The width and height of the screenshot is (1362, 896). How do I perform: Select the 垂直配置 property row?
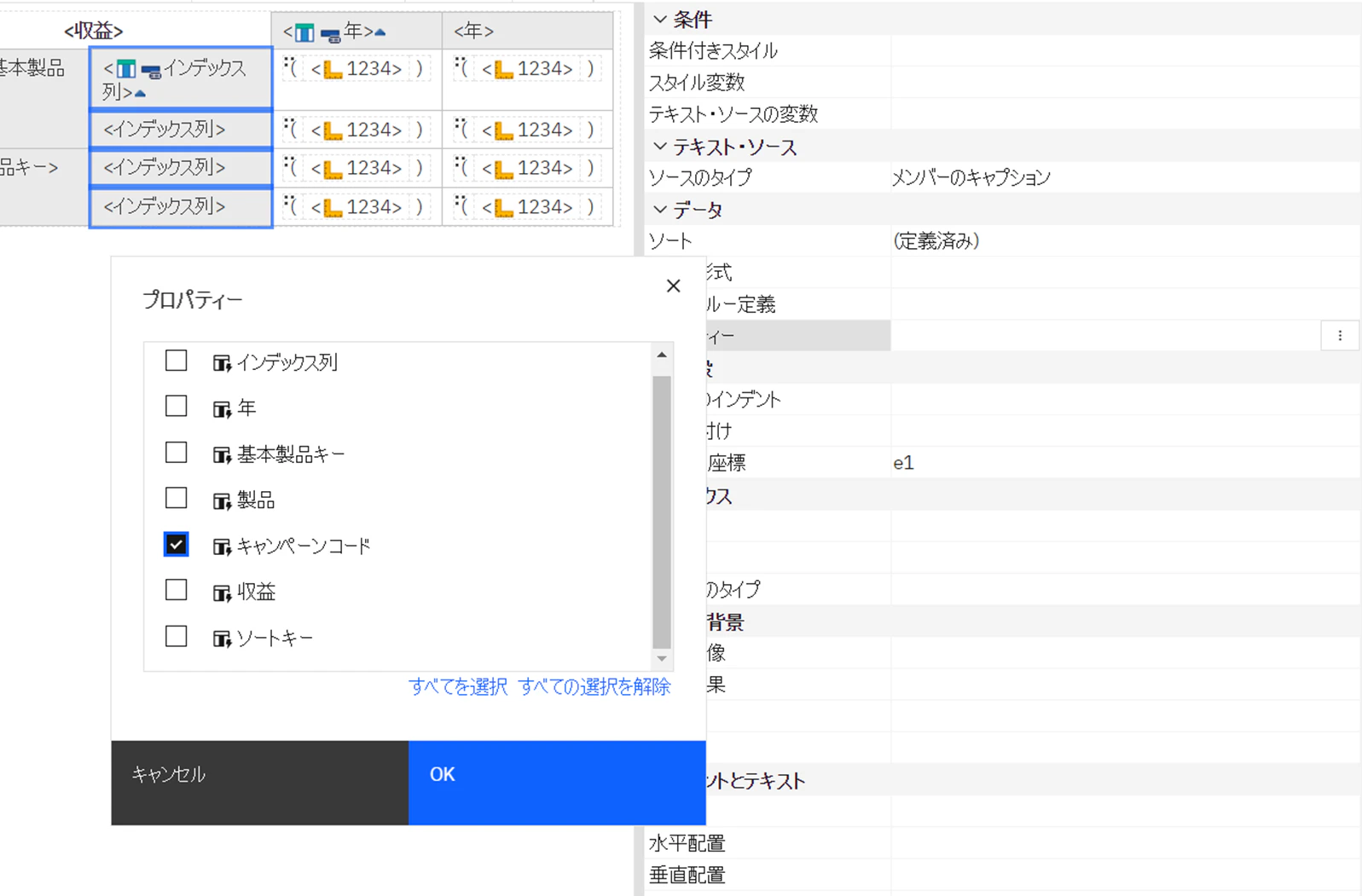1004,875
